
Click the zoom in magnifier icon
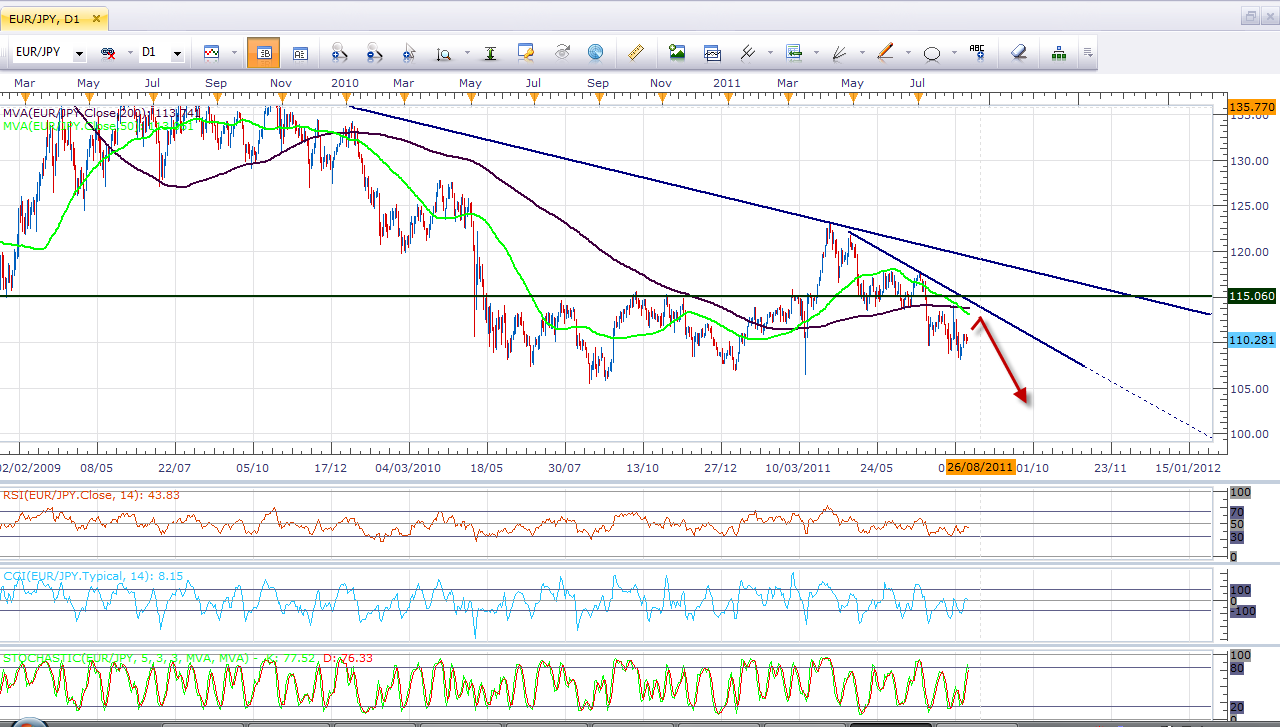click(338, 53)
